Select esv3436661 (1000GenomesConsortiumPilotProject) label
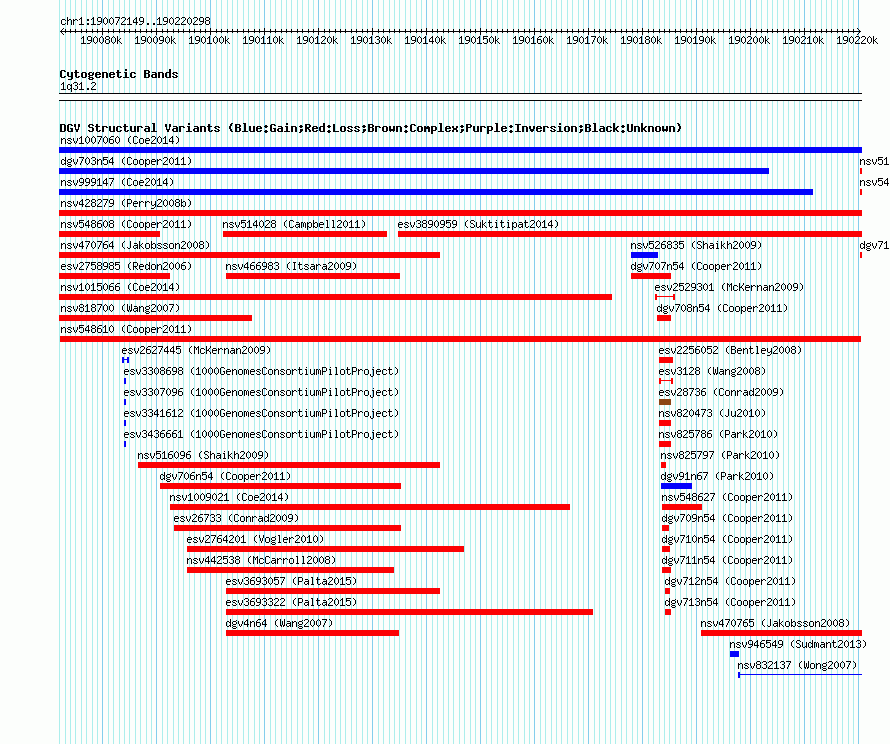Viewport: 890px width, 744px height. pos(261,434)
